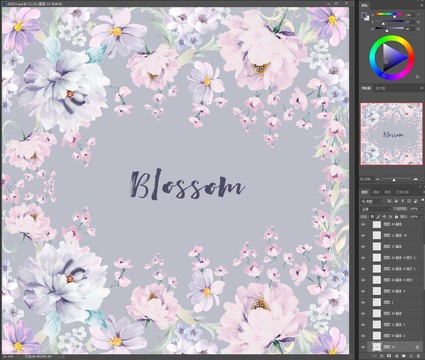Select the first layer thumbnail in Layers list
This screenshot has height=360, width=425.
point(377,224)
